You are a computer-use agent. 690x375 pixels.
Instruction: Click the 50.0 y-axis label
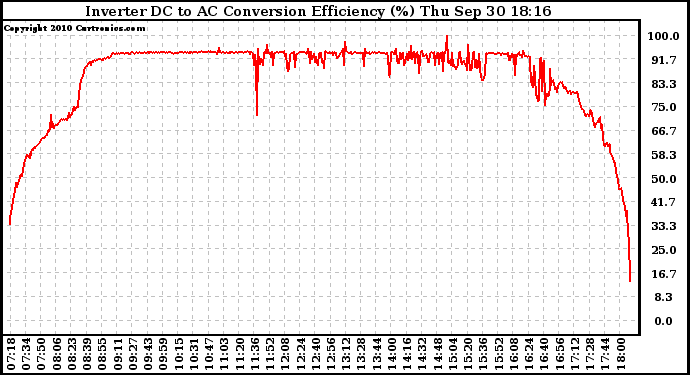pyautogui.click(x=664, y=179)
